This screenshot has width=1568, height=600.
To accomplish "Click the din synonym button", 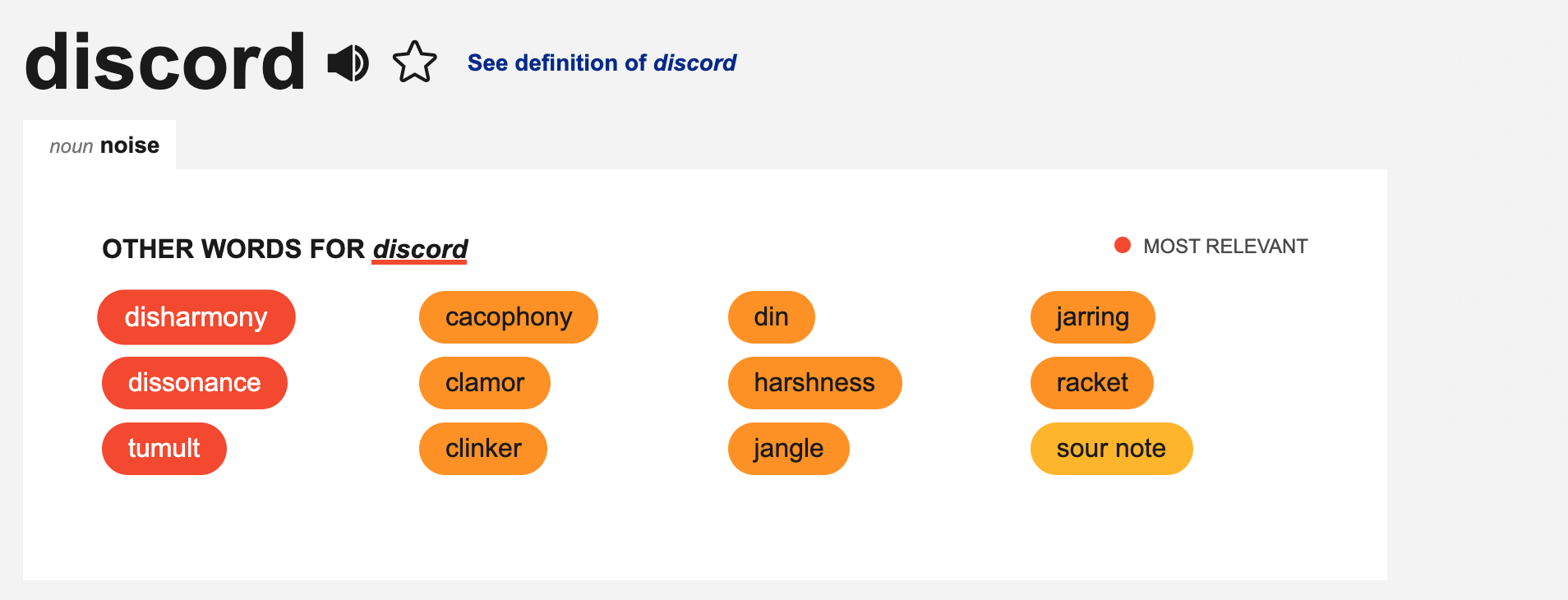I will pos(771,316).
